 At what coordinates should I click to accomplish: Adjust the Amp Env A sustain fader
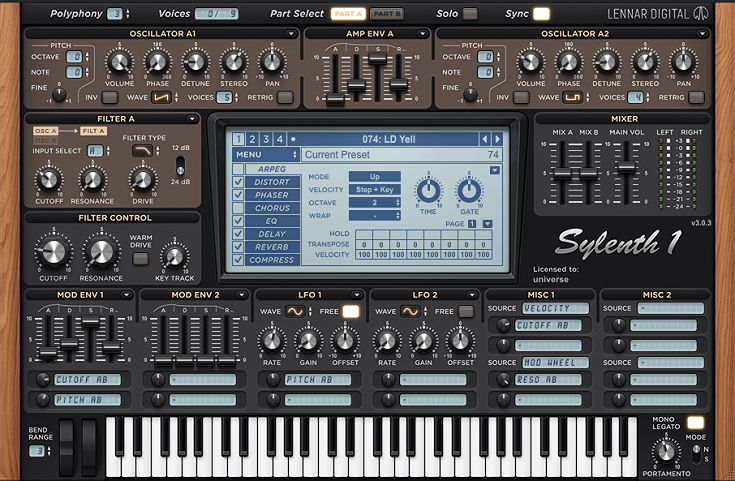(x=377, y=59)
